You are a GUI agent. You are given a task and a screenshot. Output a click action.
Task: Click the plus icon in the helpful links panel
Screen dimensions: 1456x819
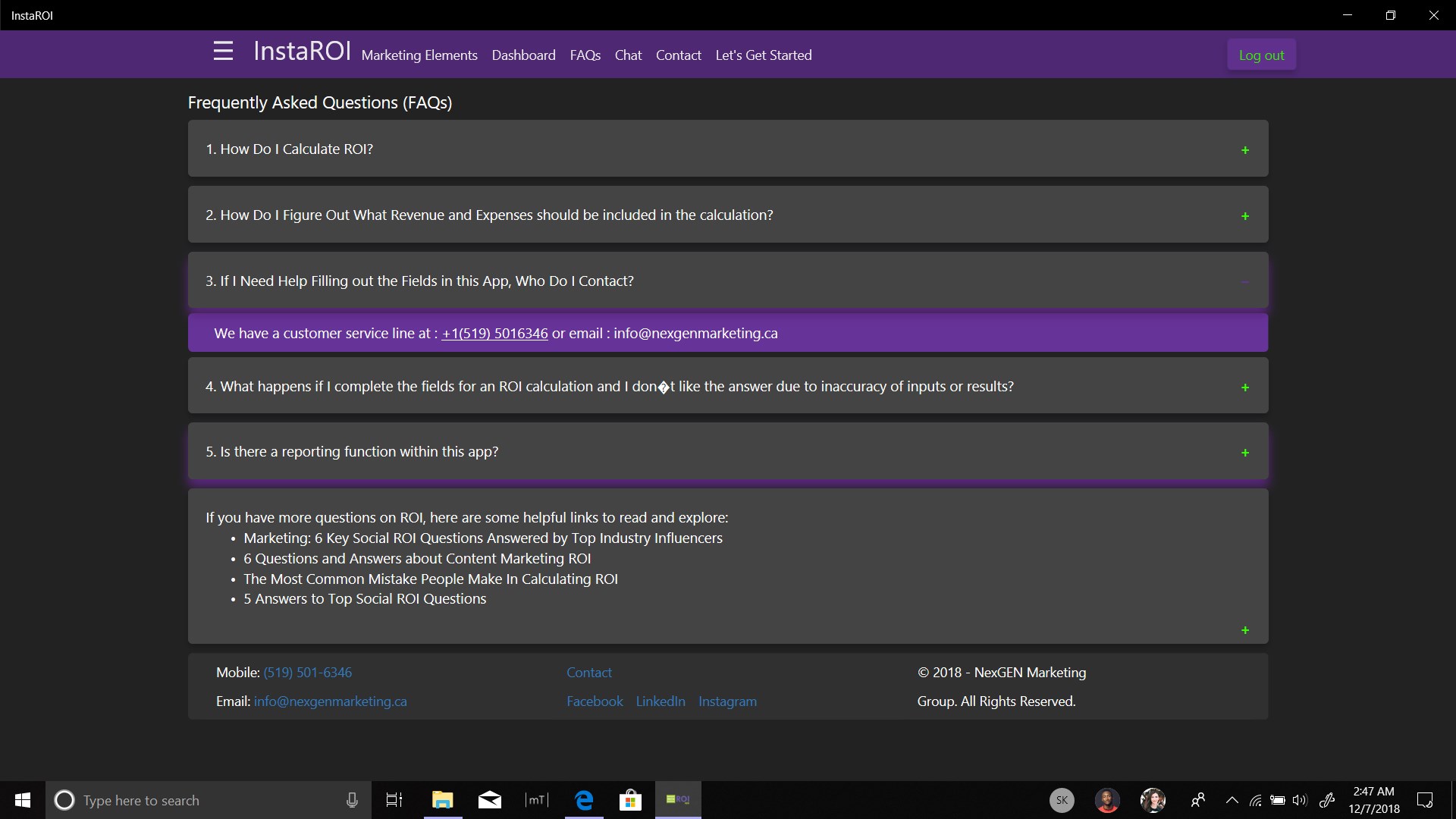tap(1244, 630)
